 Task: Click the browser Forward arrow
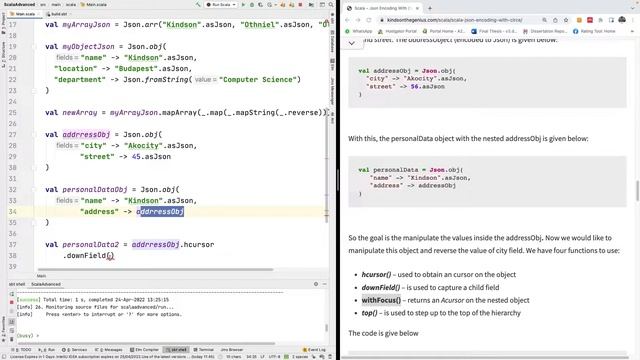[358, 20]
